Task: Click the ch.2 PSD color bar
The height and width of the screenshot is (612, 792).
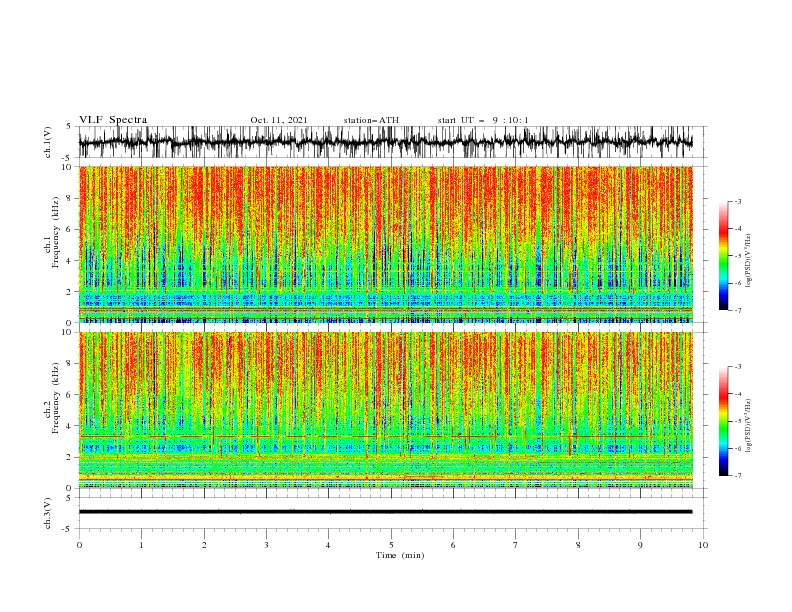Action: (x=724, y=421)
